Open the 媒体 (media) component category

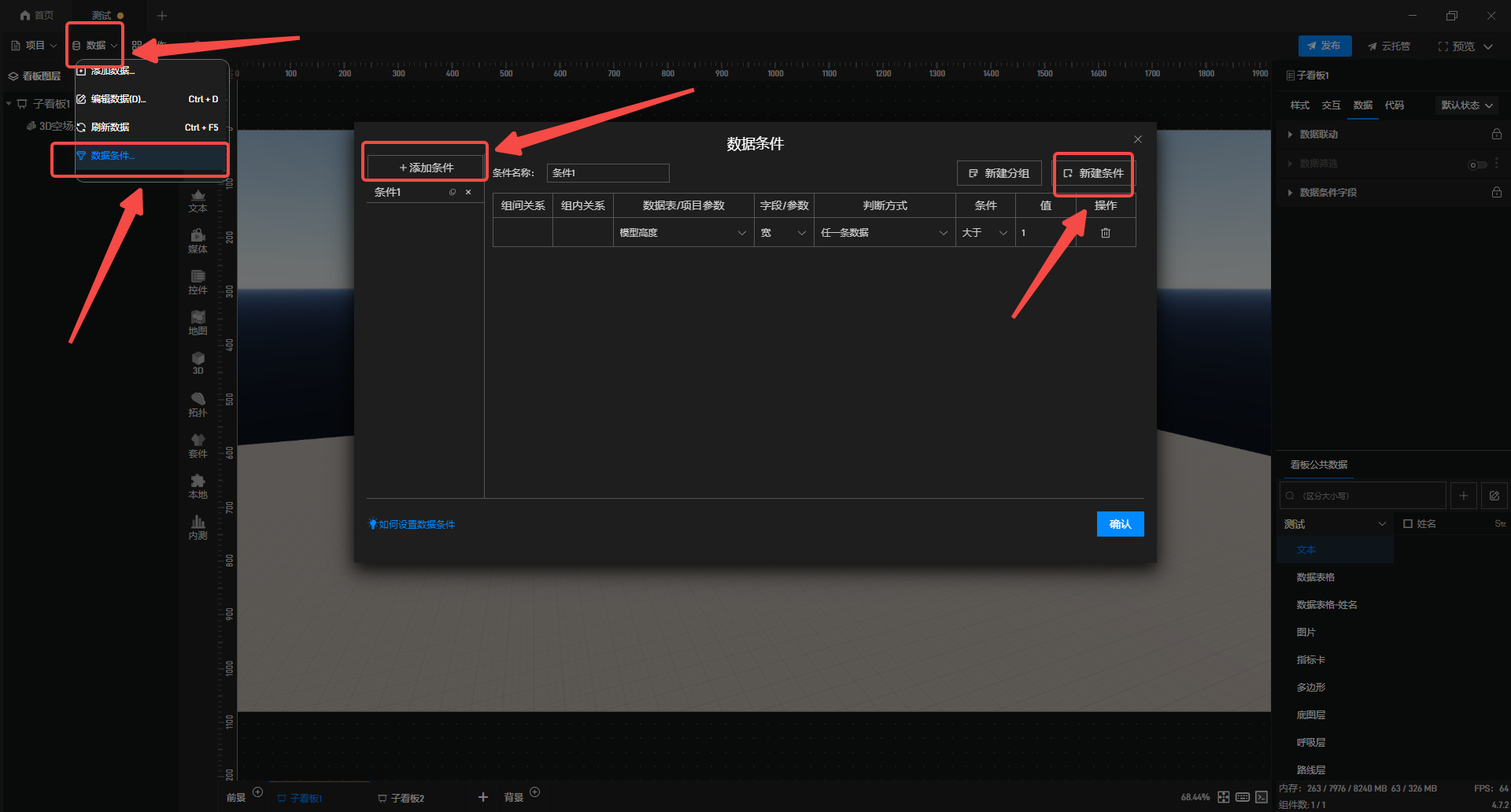(x=198, y=240)
